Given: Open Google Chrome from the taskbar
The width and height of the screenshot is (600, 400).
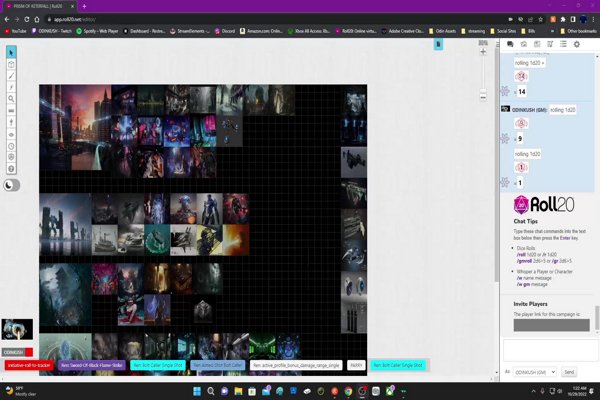Looking at the screenshot, I should click(348, 391).
